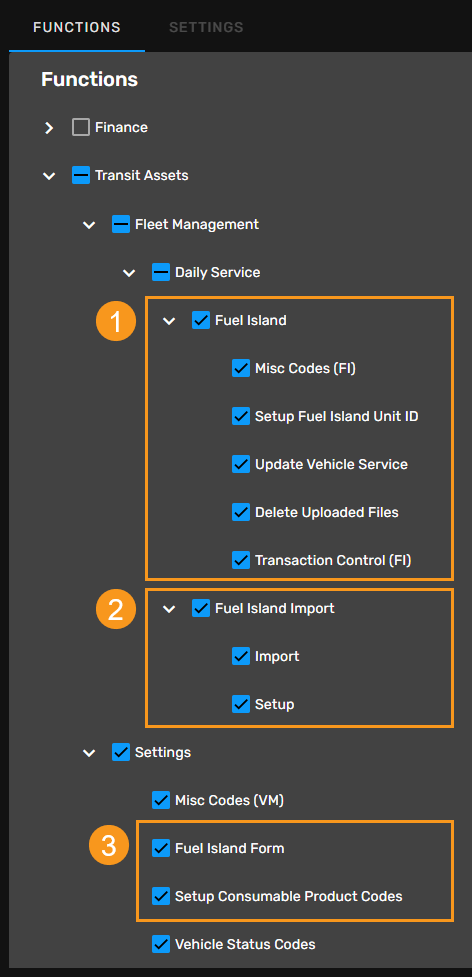Image resolution: width=472 pixels, height=977 pixels.
Task: Collapse the Fleet Management chevron
Action: tap(89, 224)
